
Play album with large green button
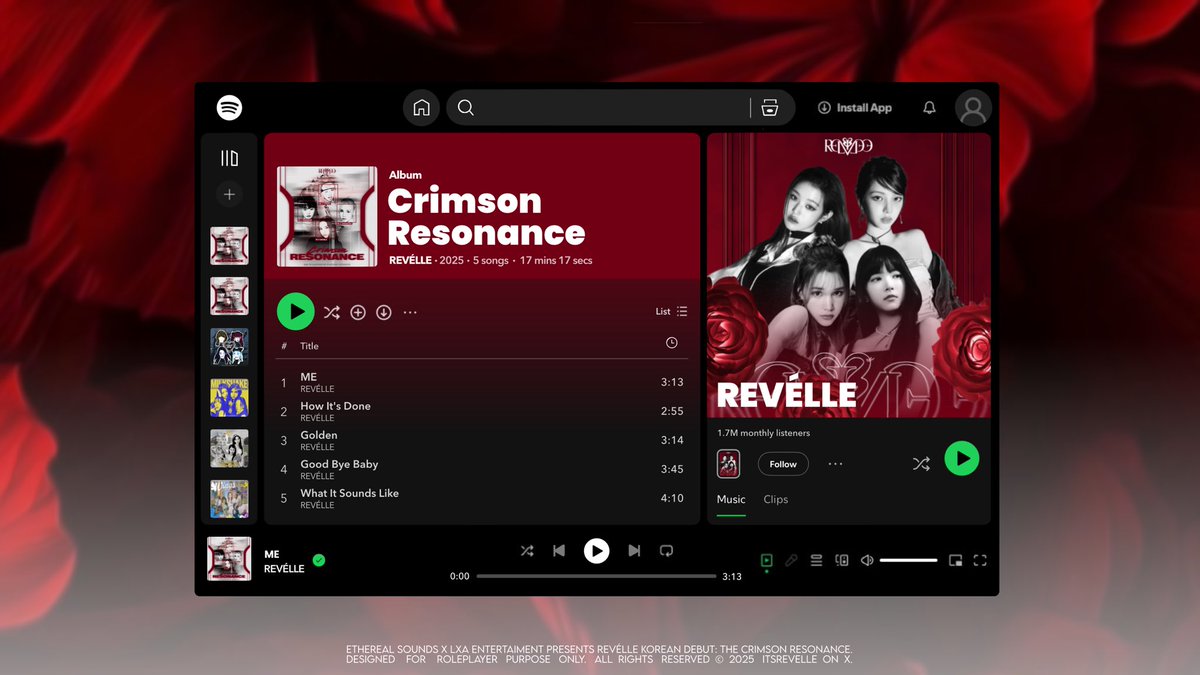296,312
